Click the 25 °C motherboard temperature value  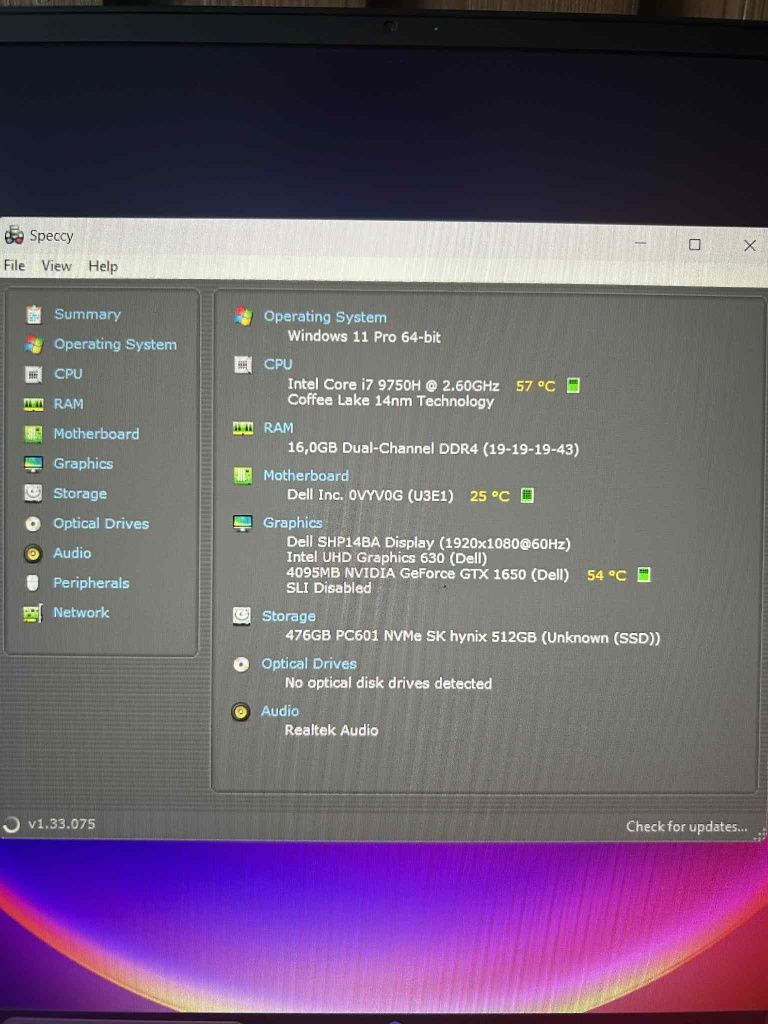(x=489, y=496)
